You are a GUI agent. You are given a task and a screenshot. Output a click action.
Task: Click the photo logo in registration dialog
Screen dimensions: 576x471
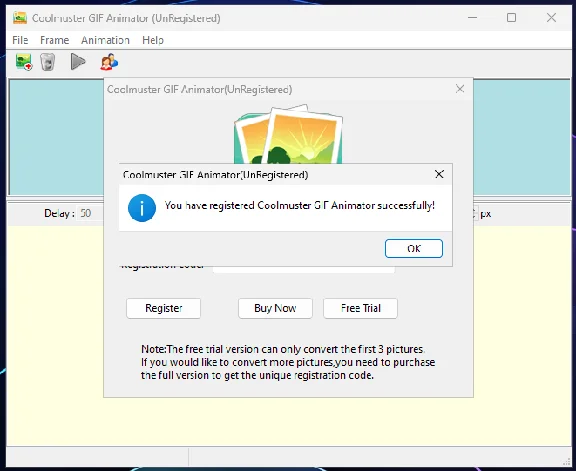click(x=288, y=134)
